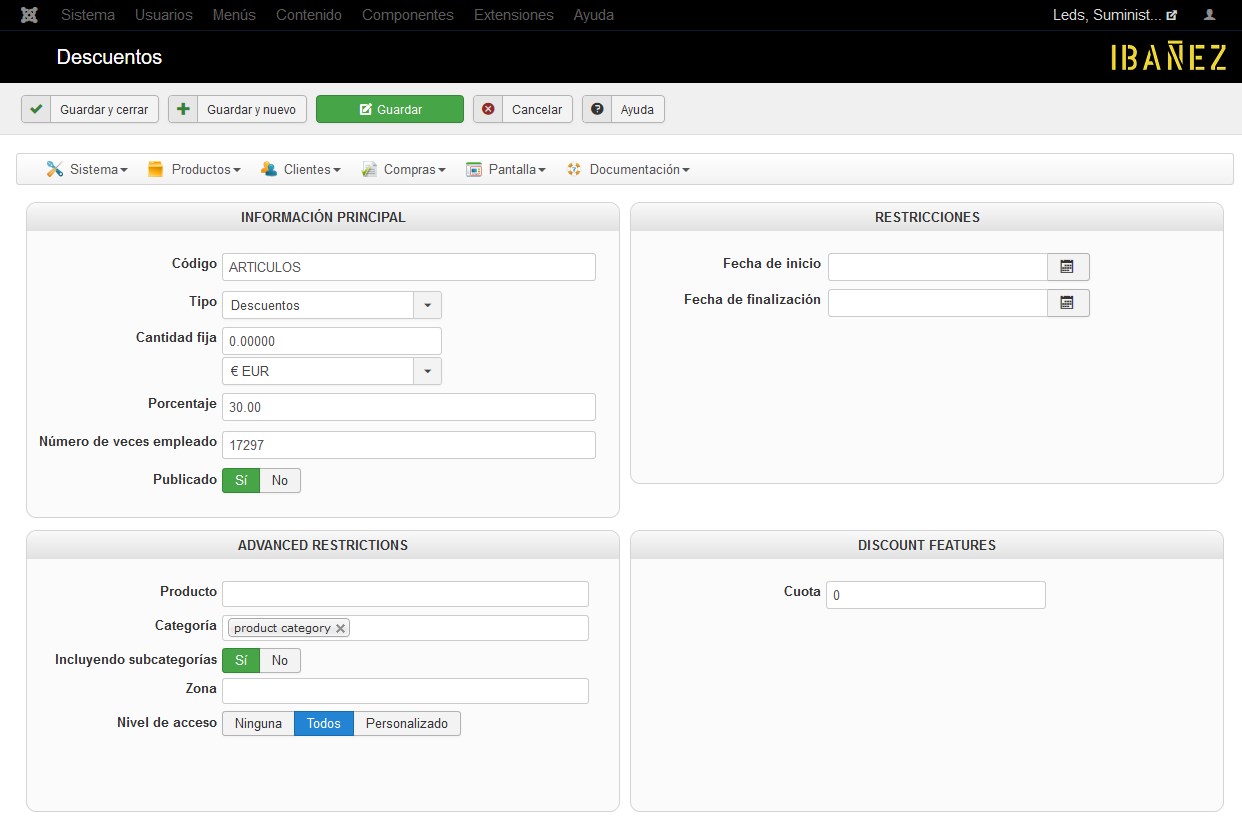
Task: Click the Fecha de finalización input field
Action: point(938,303)
